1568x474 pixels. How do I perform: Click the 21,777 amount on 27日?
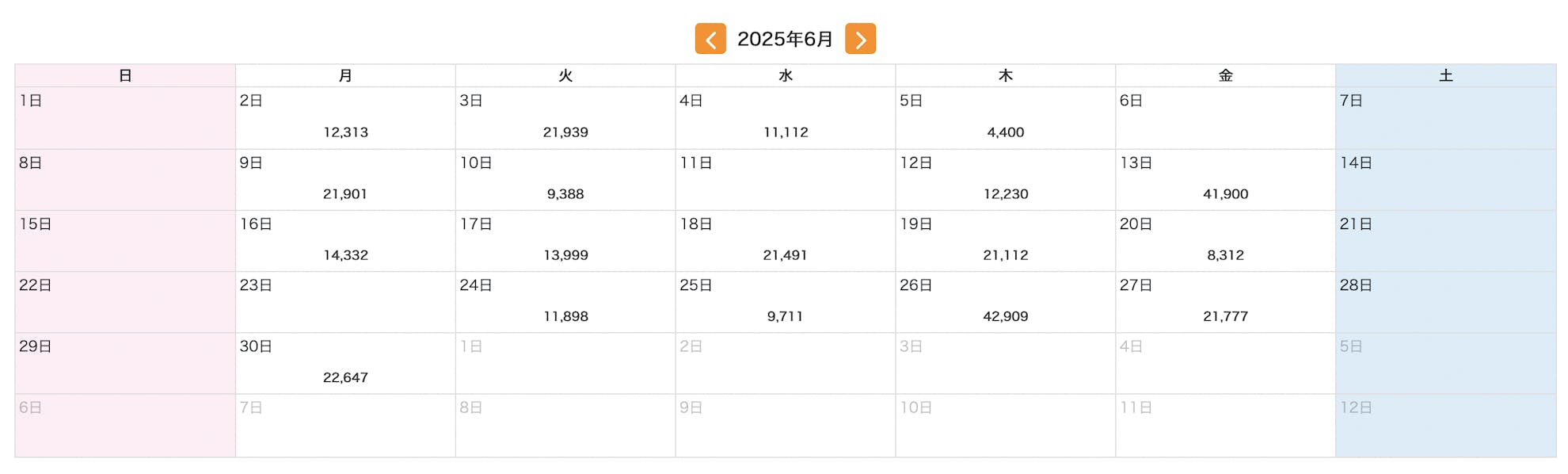pos(1225,316)
